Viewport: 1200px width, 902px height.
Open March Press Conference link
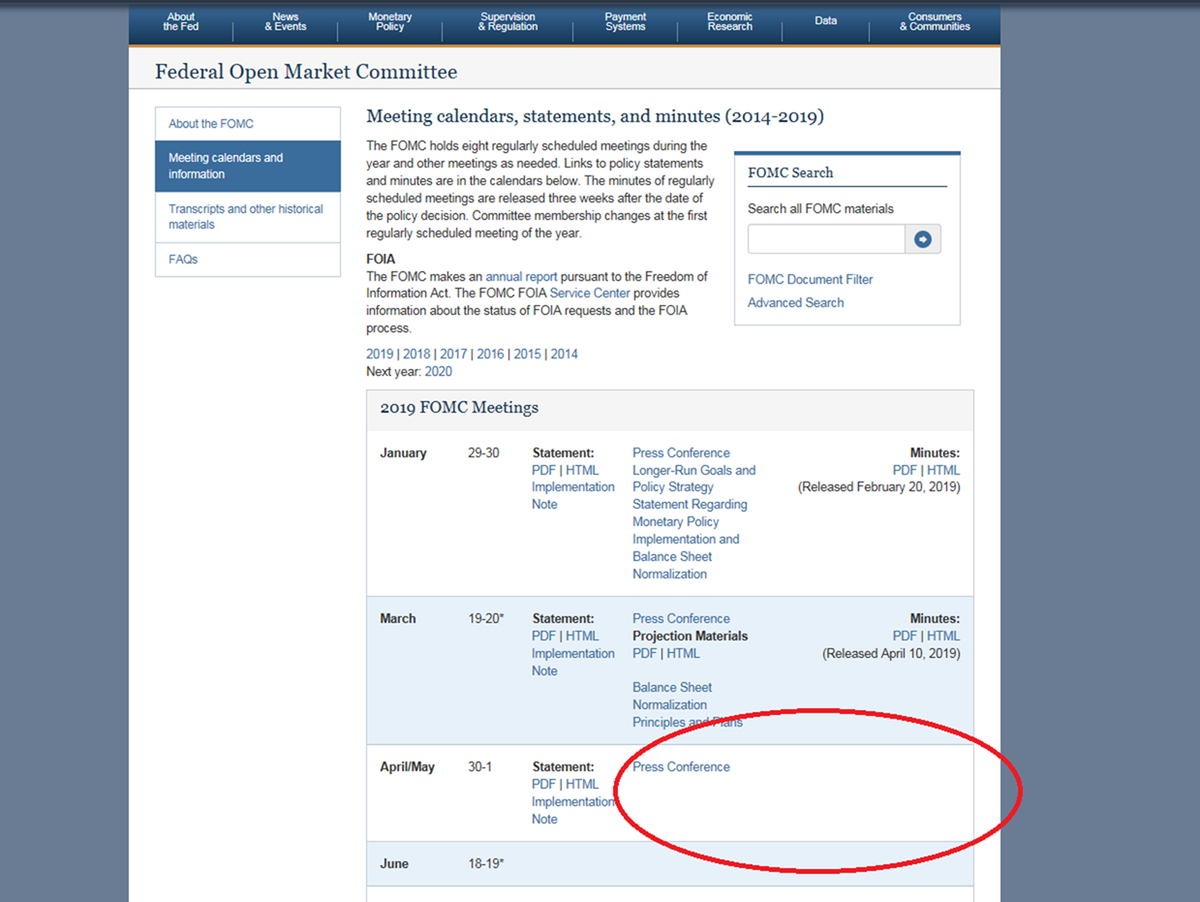point(681,618)
